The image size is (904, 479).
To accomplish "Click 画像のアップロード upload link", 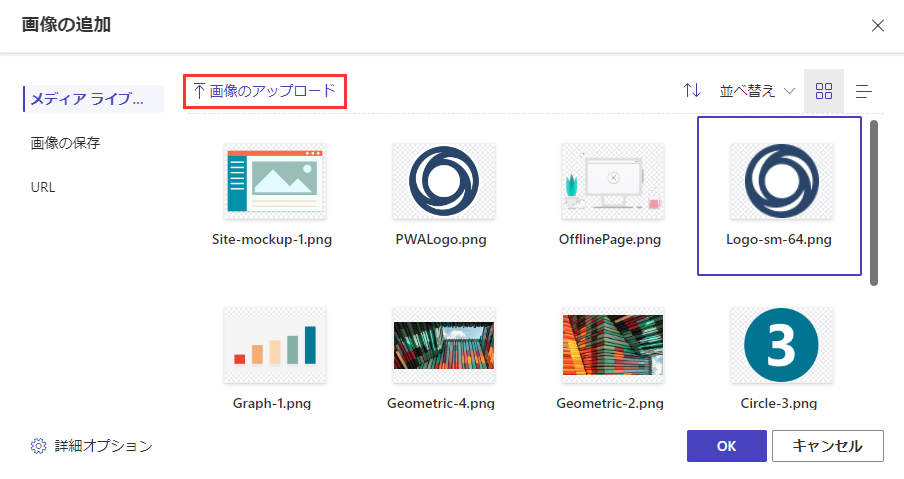I will click(x=265, y=91).
